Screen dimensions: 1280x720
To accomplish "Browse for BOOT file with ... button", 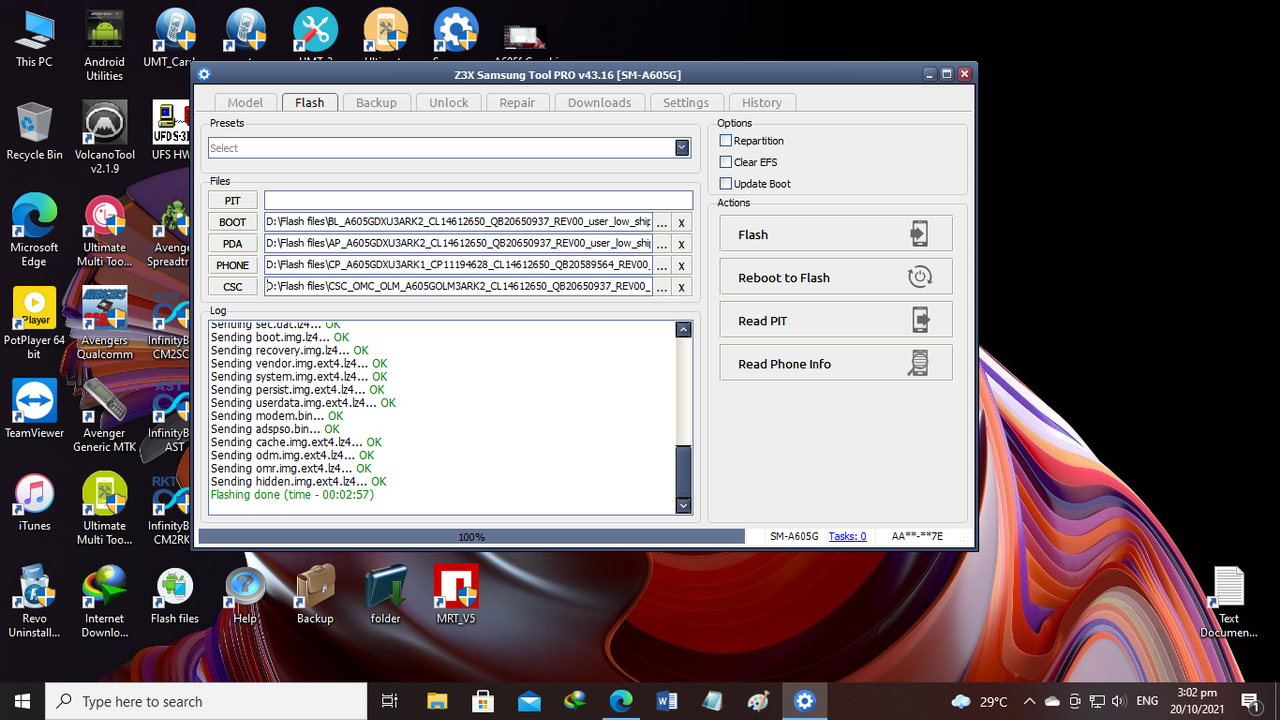I will (x=662, y=223).
